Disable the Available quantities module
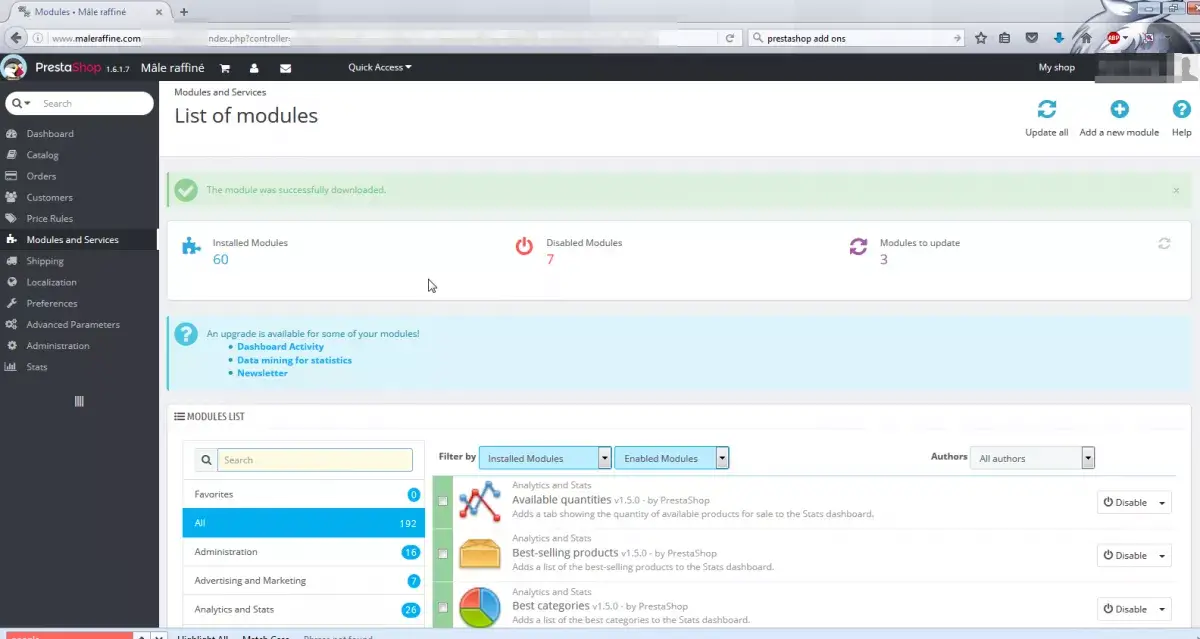1200x639 pixels. (1125, 502)
